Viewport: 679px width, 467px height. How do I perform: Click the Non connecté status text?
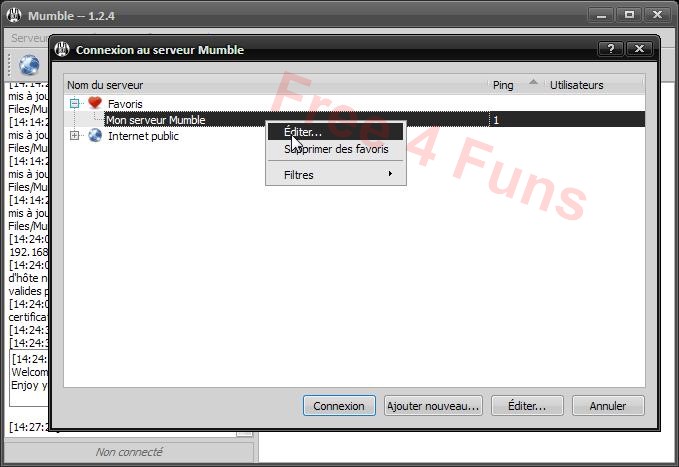(x=129, y=452)
